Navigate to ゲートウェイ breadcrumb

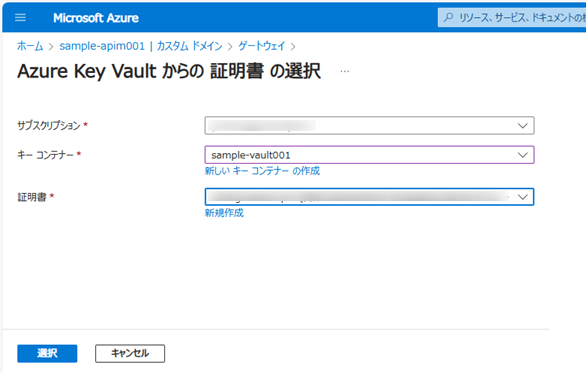262,46
